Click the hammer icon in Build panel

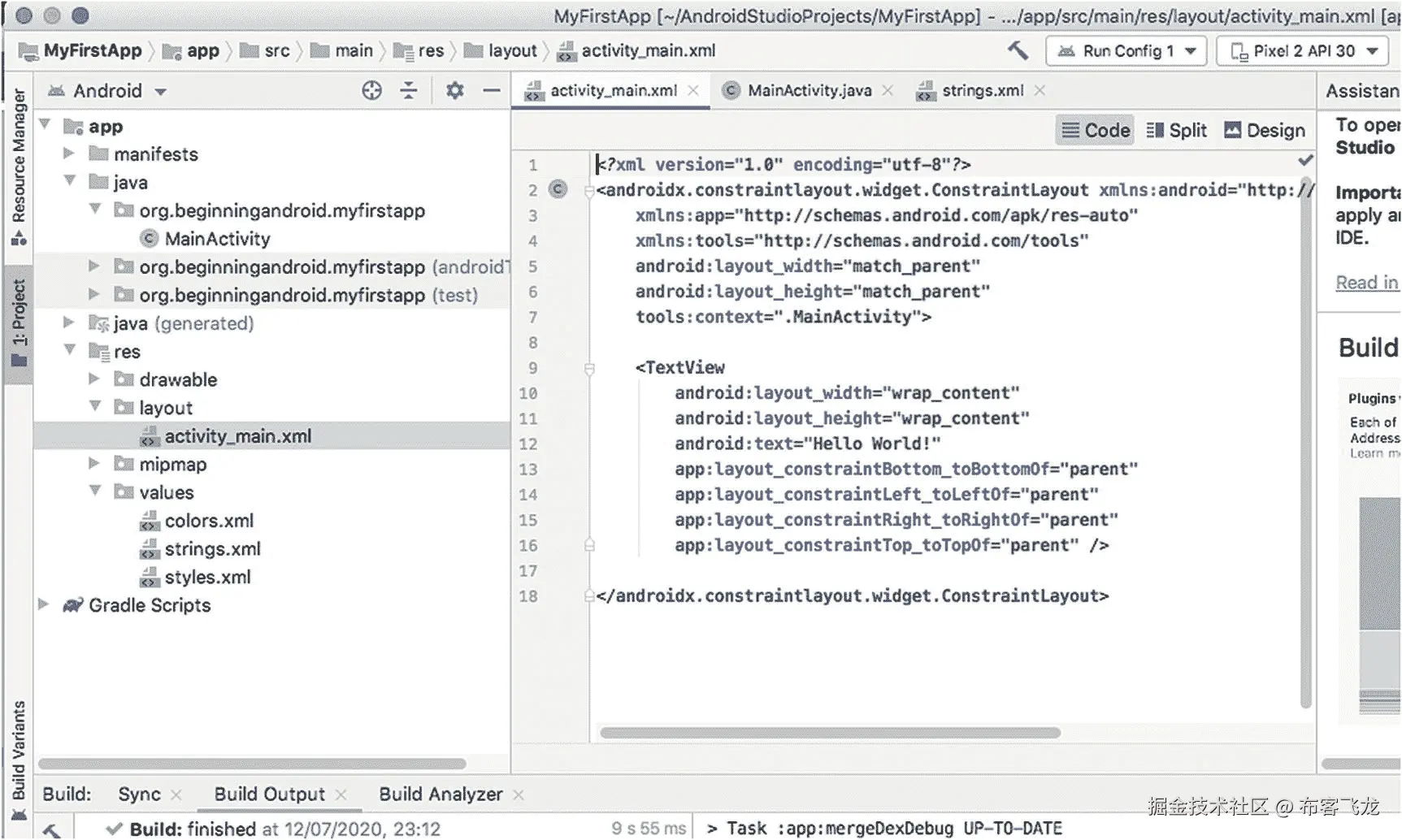coord(51,829)
